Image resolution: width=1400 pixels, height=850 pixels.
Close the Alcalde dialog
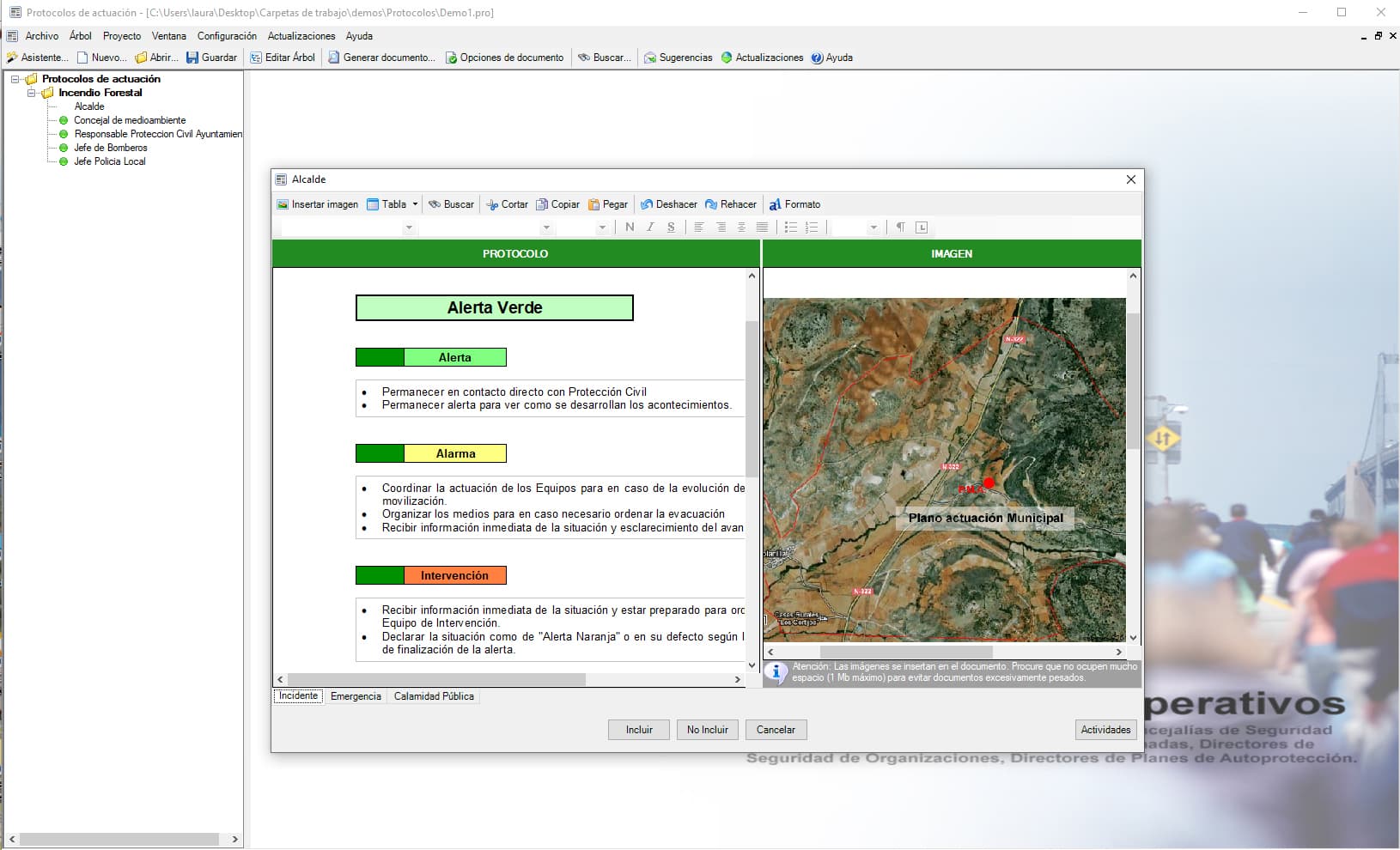(x=1131, y=179)
